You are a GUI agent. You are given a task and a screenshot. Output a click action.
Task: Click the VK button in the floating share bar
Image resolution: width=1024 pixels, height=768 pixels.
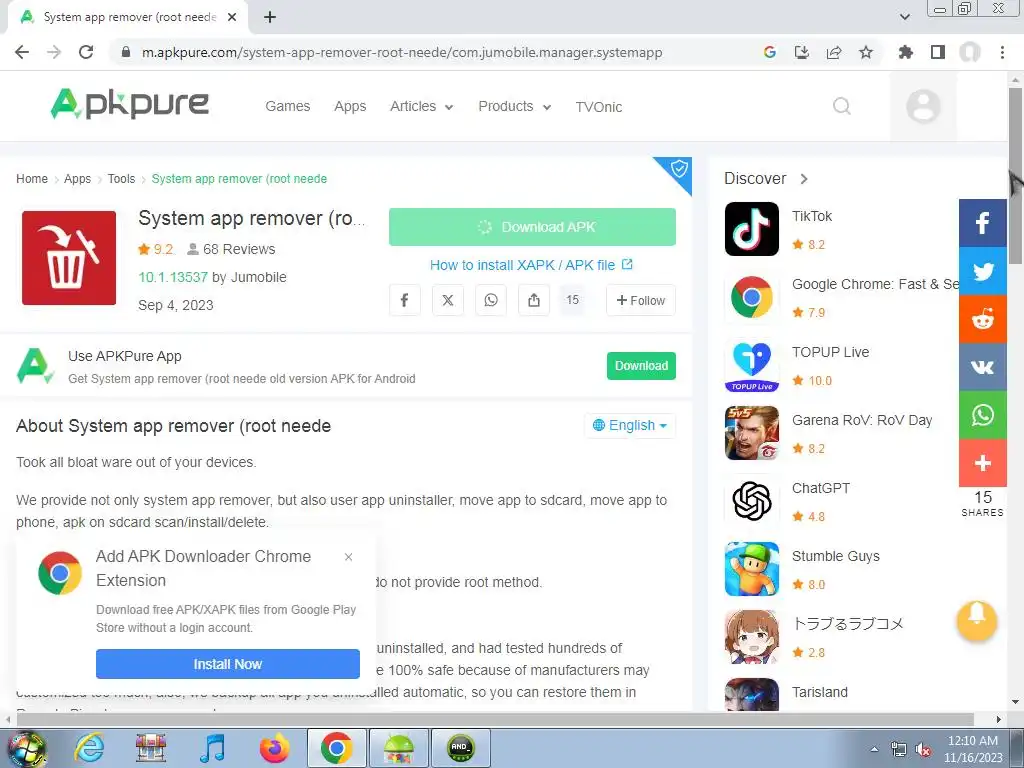tap(982, 366)
